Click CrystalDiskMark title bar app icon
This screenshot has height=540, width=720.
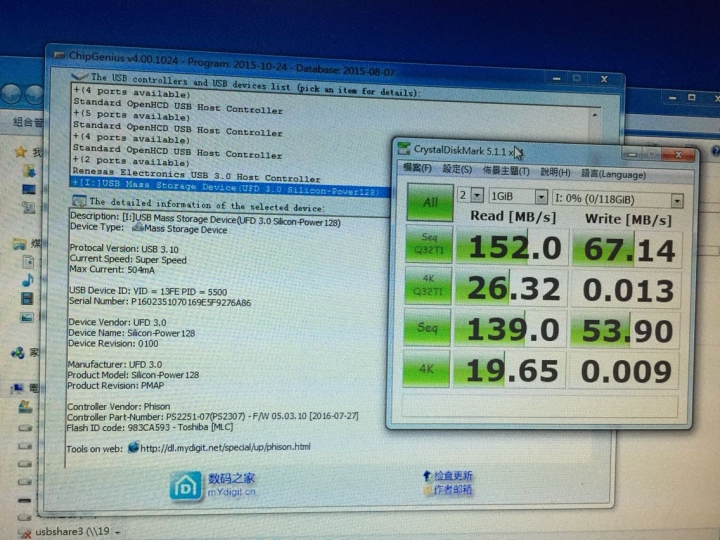tap(404, 148)
